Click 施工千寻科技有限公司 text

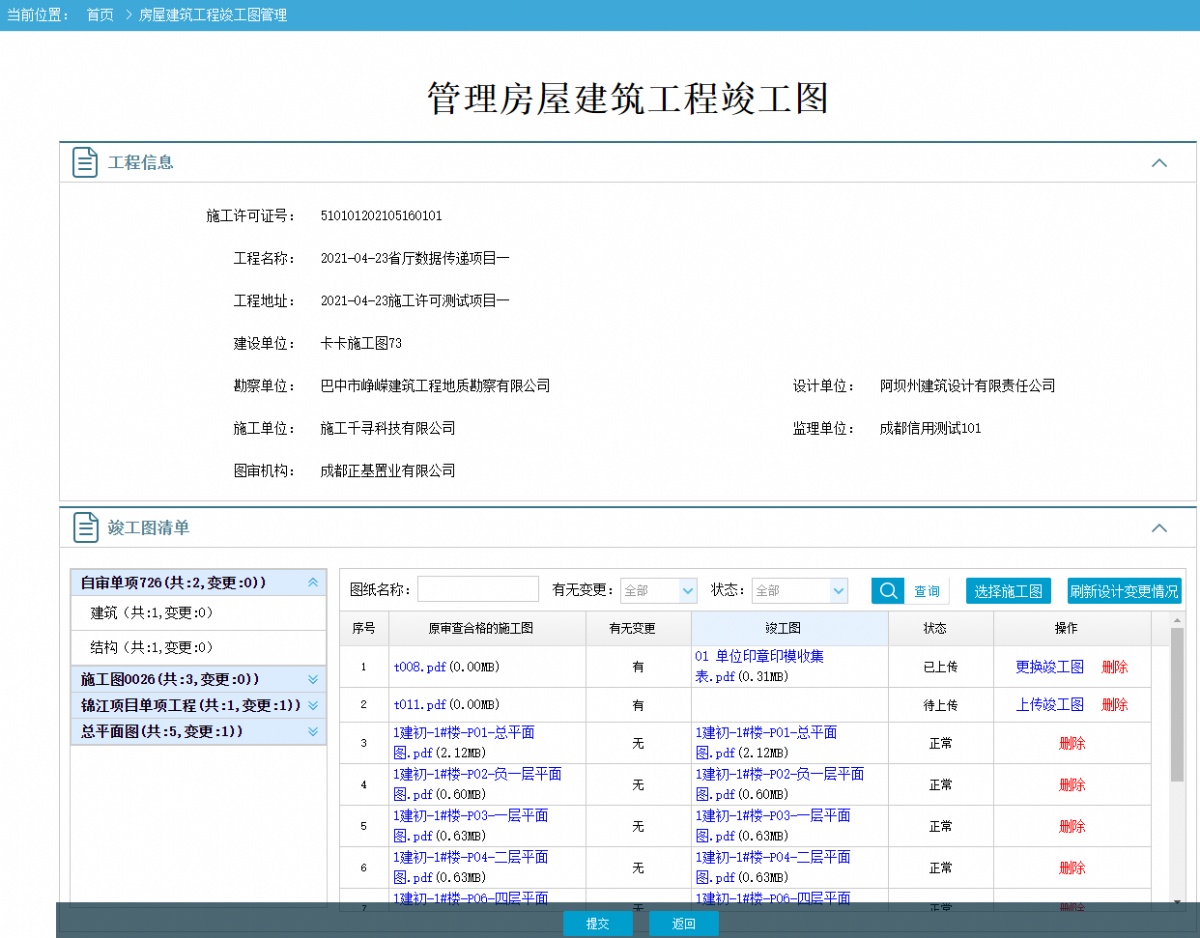pos(388,428)
